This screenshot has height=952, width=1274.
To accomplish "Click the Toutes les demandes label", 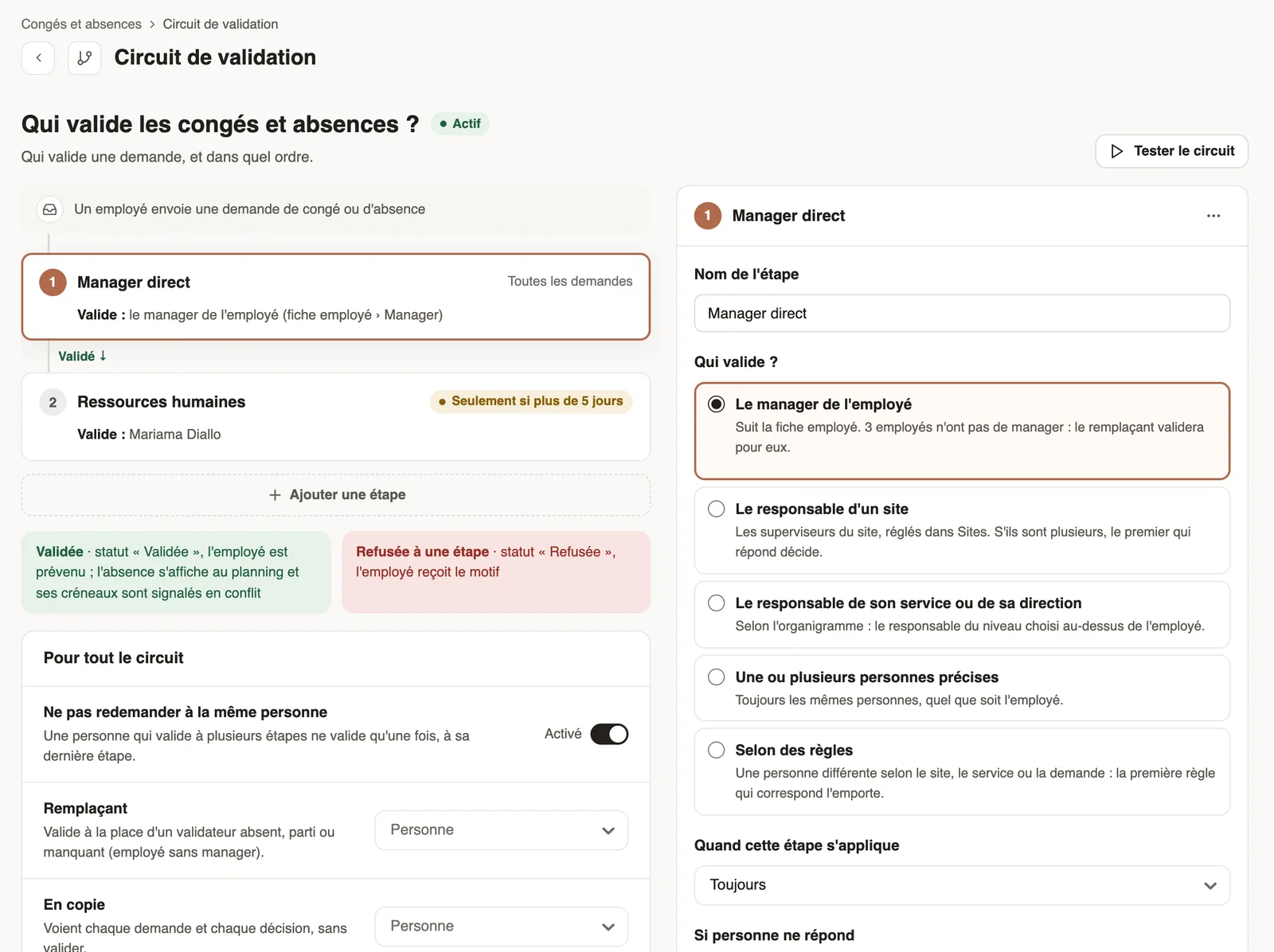I will (570, 281).
